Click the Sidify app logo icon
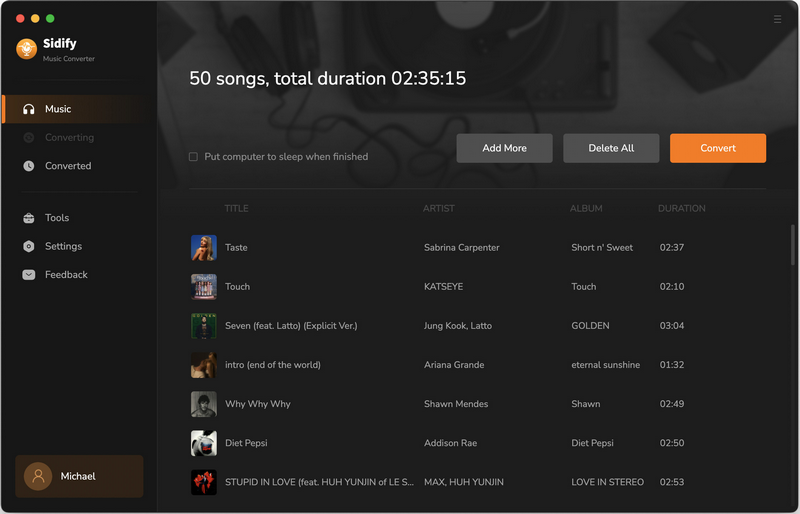This screenshot has width=800, height=514. pos(27,49)
